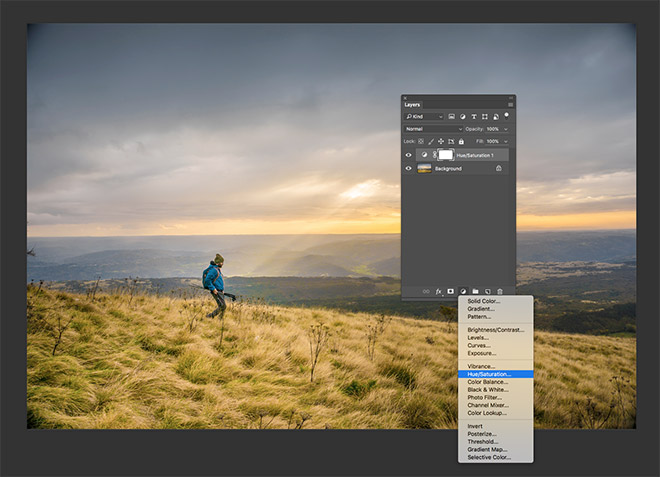Toggle the layer filtering switch on/off
The width and height of the screenshot is (660, 477).
[x=507, y=116]
